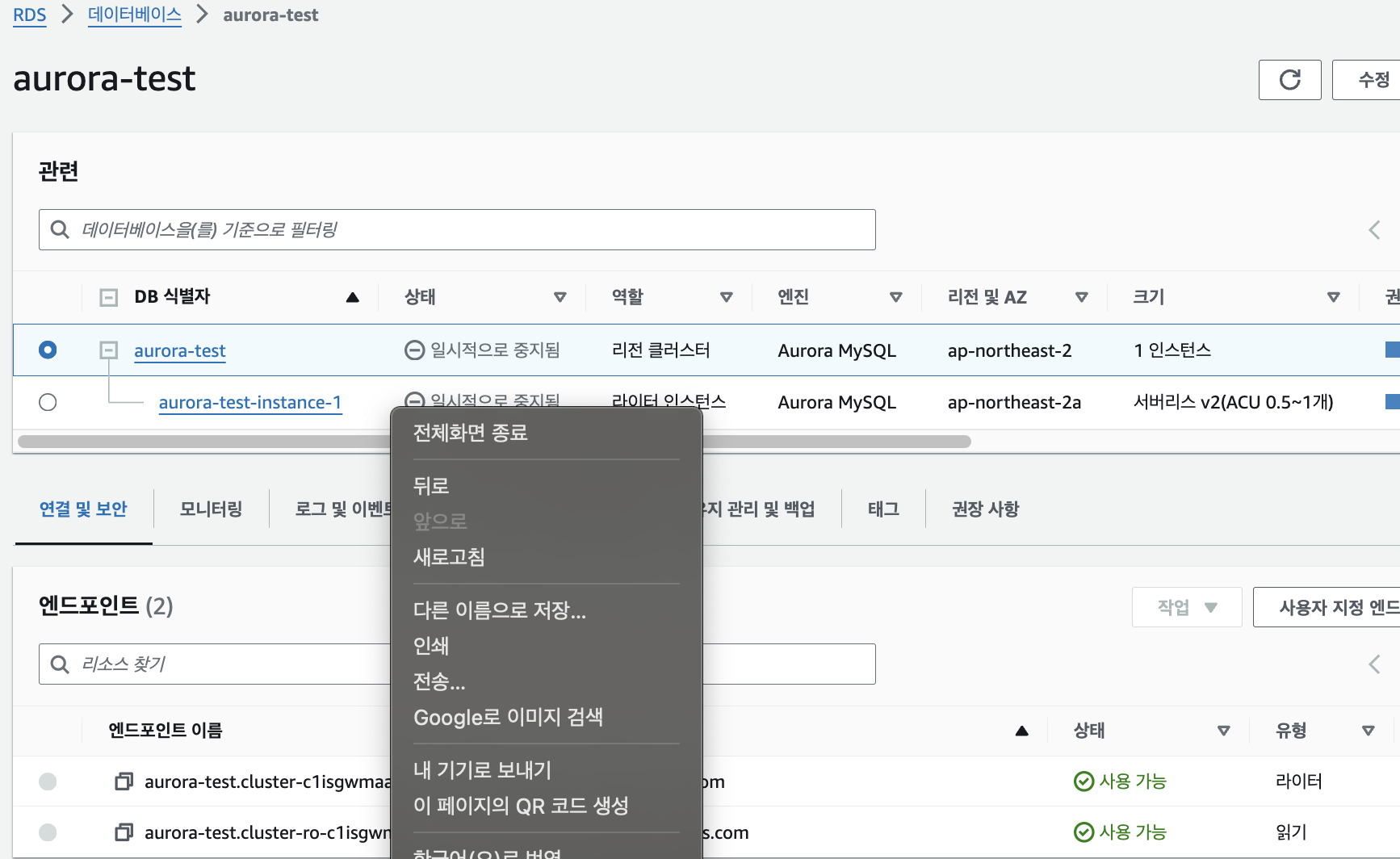Select the aurora-test-instance-1 radio button
This screenshot has height=859, width=1400.
coord(48,401)
